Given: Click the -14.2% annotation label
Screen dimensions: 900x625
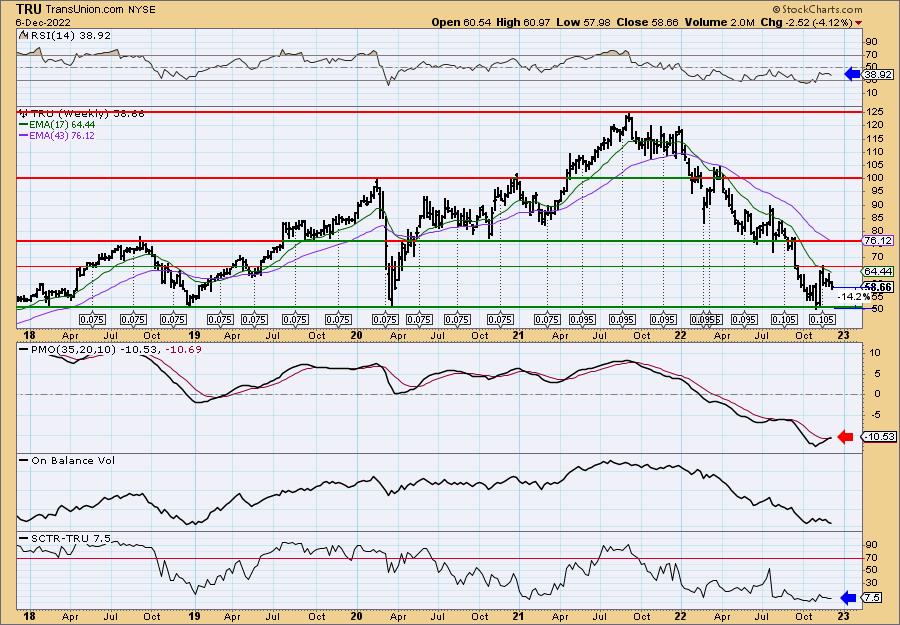Looking at the screenshot, I should click(x=854, y=297).
